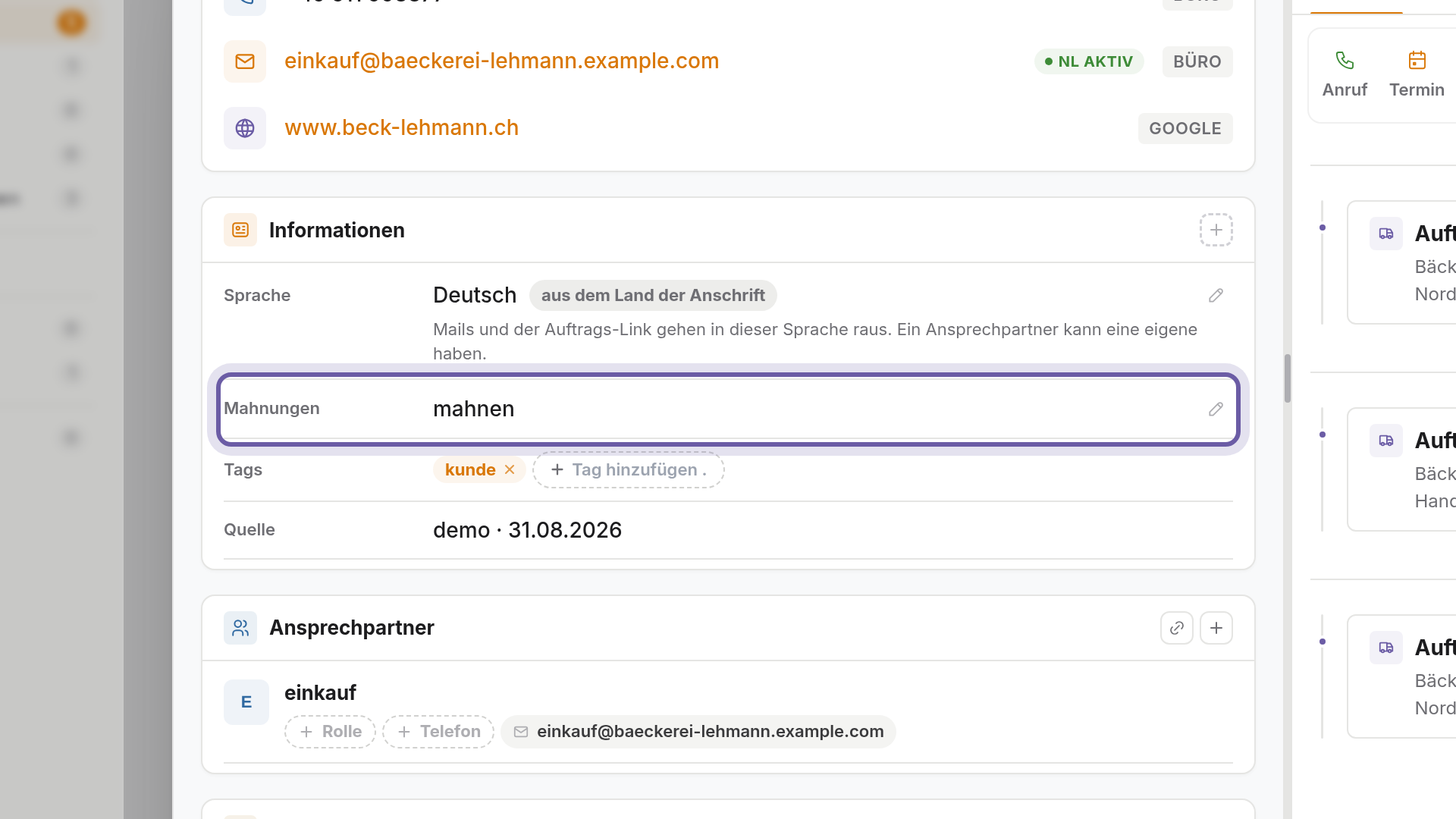Click the GOOGLE badge next to the website
1456x819 pixels.
click(x=1185, y=128)
